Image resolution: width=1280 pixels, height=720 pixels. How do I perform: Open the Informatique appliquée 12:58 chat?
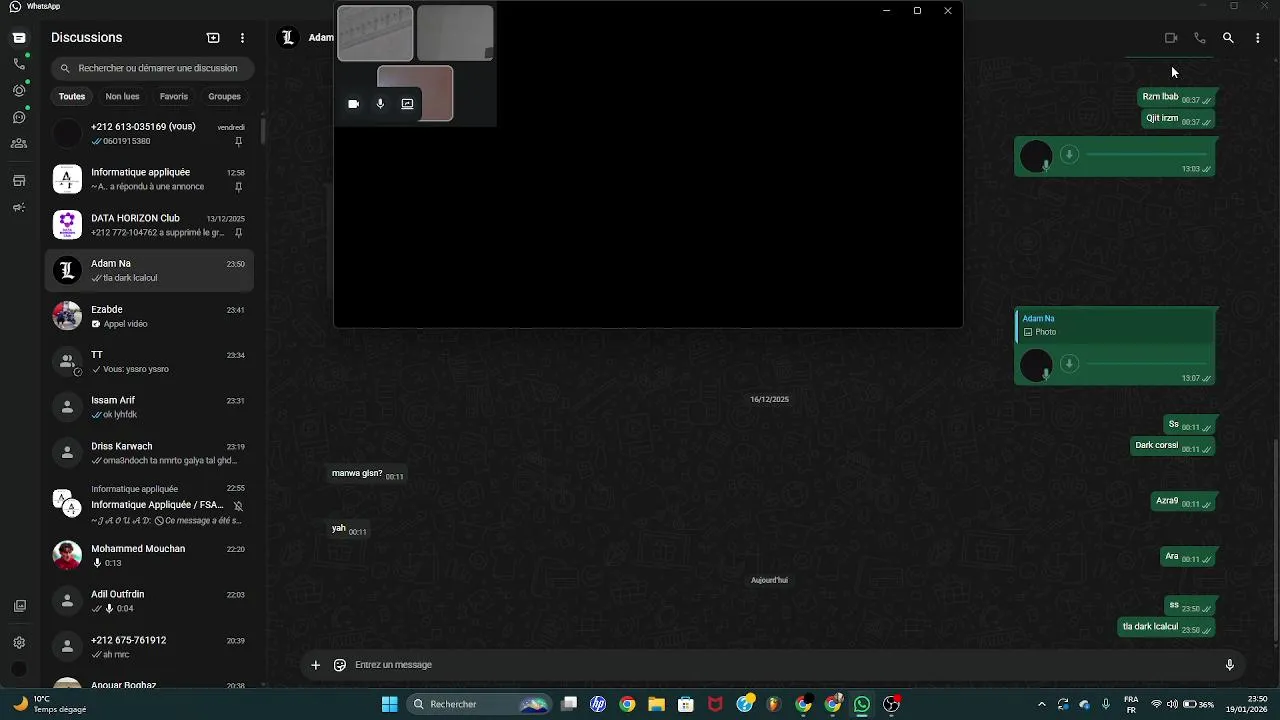[x=149, y=180]
